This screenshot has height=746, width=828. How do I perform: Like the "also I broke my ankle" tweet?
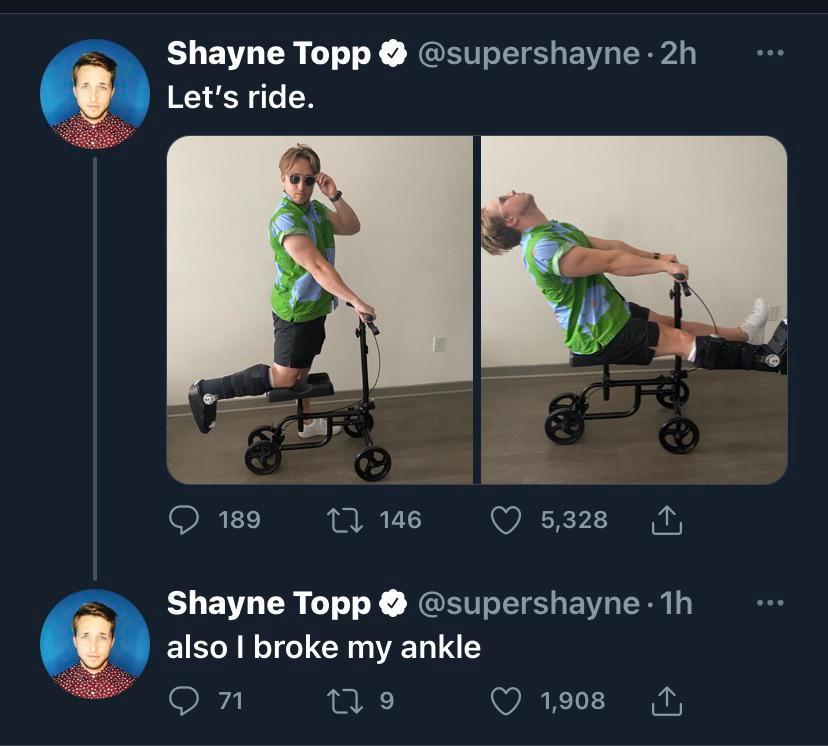pyautogui.click(x=507, y=701)
